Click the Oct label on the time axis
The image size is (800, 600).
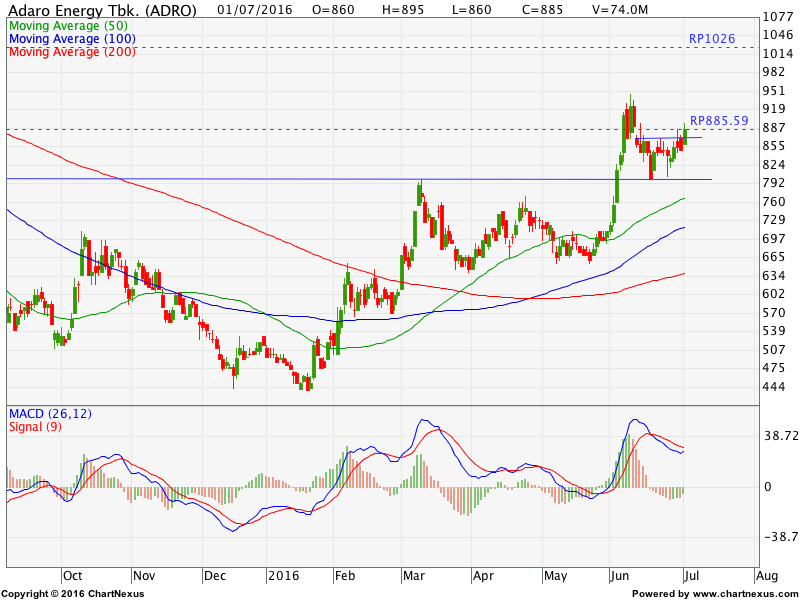[x=72, y=576]
